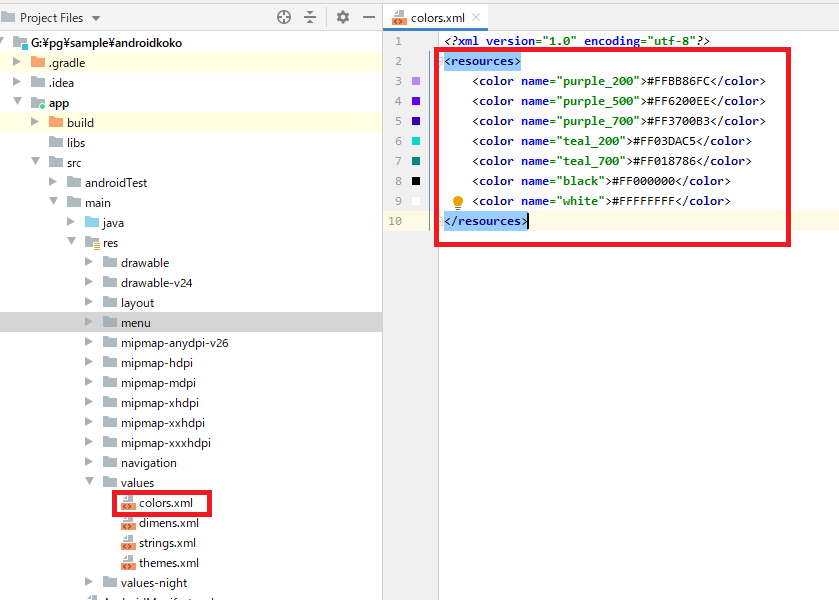Switch to the colors.xml editor tab
The height and width of the screenshot is (600, 839).
437,18
